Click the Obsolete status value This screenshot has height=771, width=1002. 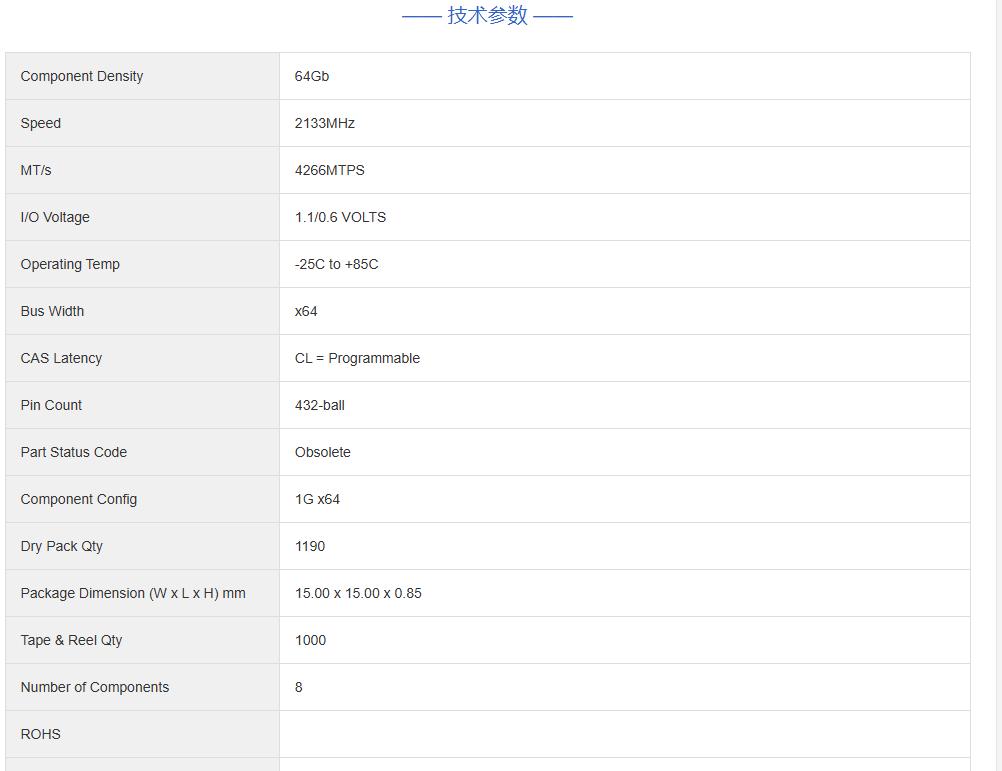[x=323, y=452]
